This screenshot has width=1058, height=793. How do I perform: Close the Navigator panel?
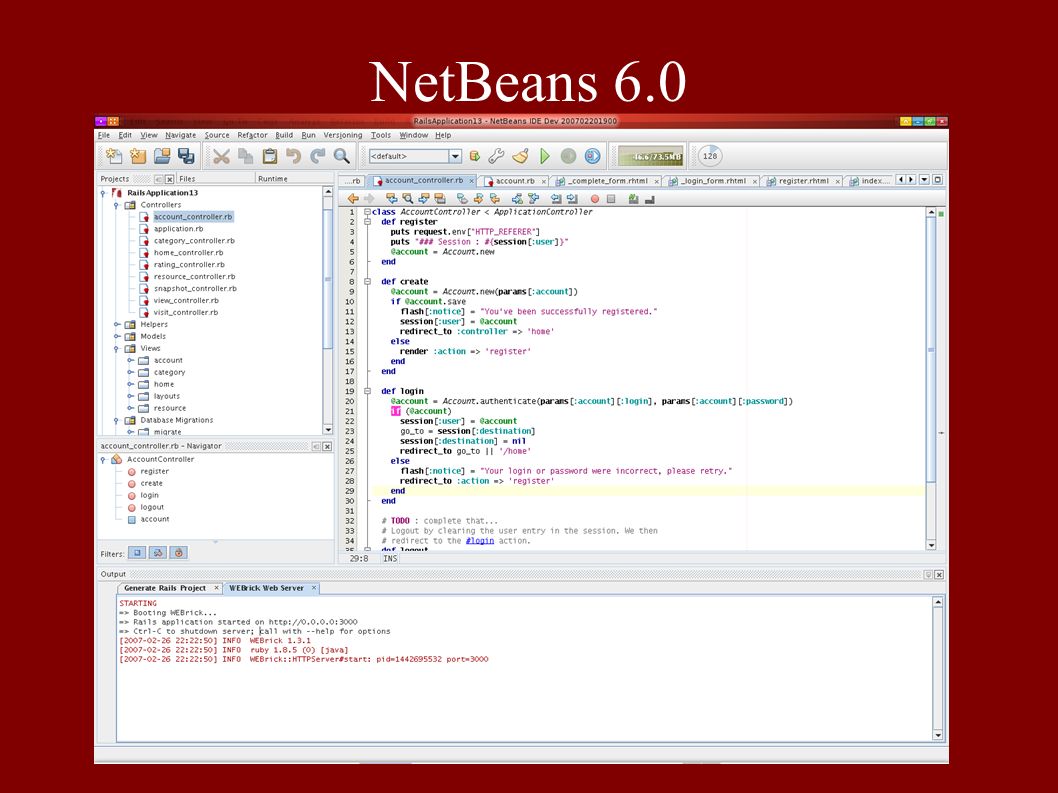point(327,446)
